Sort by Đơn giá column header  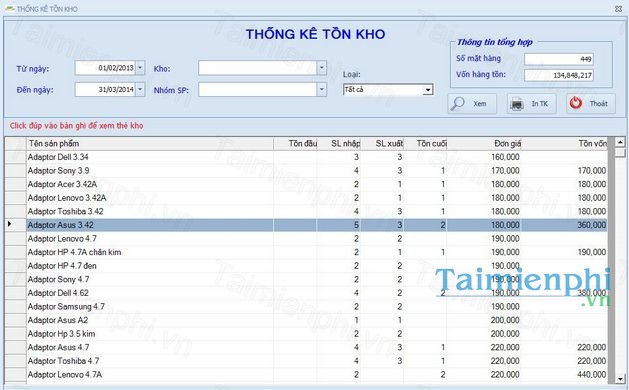484,143
